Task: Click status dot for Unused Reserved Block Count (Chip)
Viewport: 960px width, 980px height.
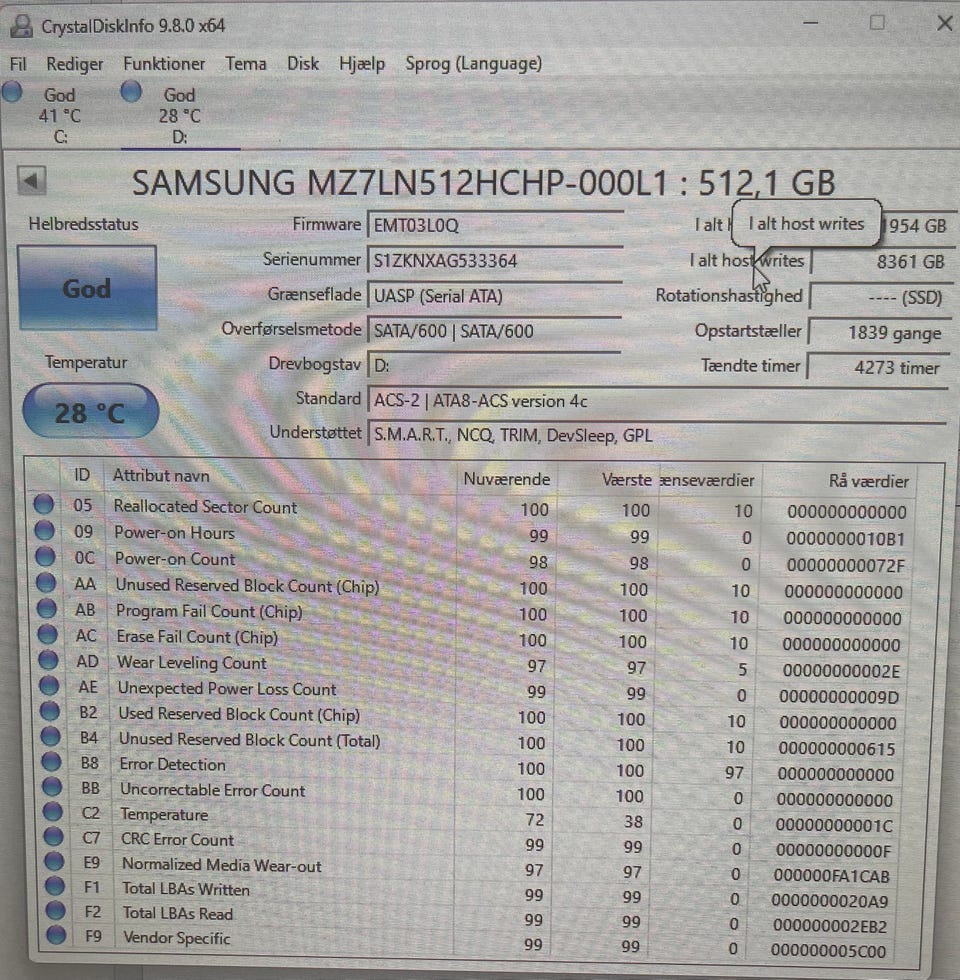Action: 46,582
